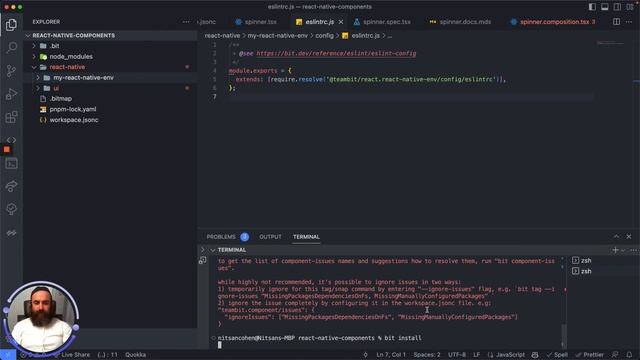This screenshot has width=640, height=360.
Task: Expand the ui folder
Action: [x=38, y=88]
